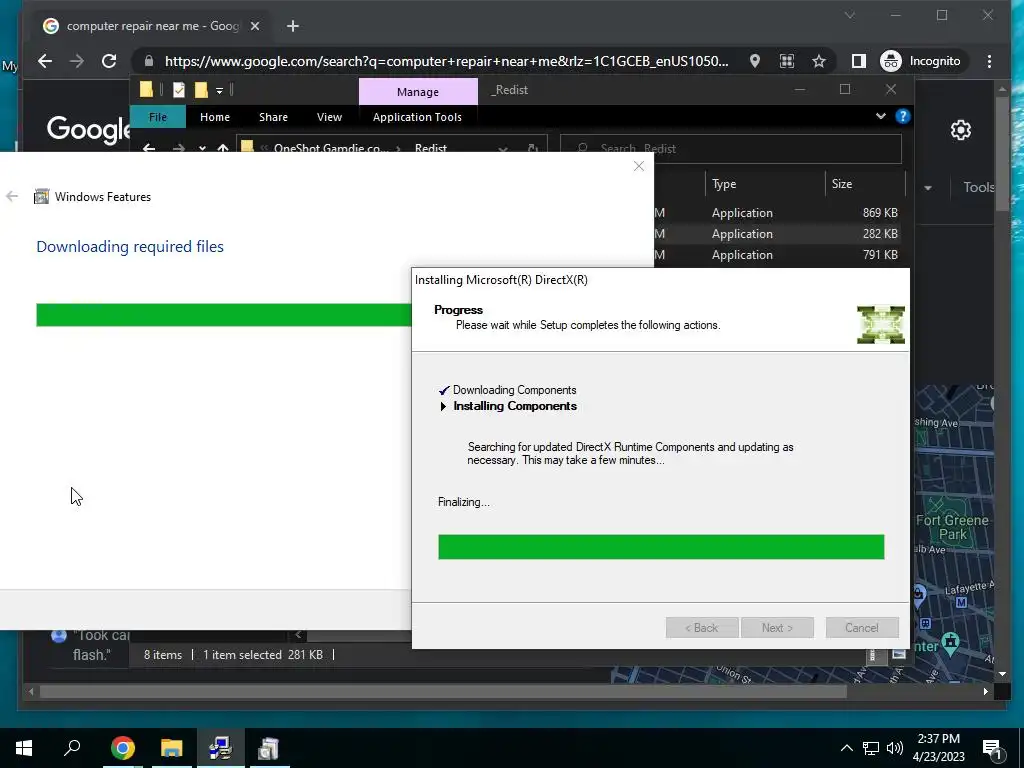Open customize quick access toolbar dropdown

coord(219,90)
